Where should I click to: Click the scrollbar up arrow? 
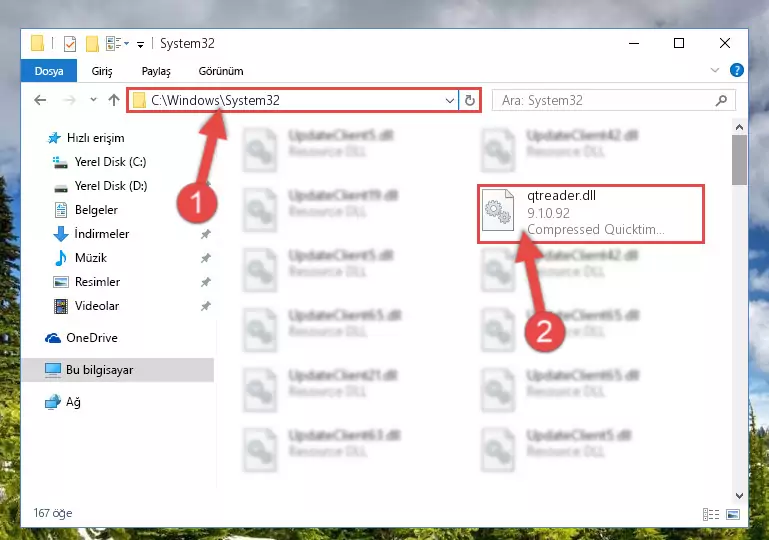pos(739,127)
